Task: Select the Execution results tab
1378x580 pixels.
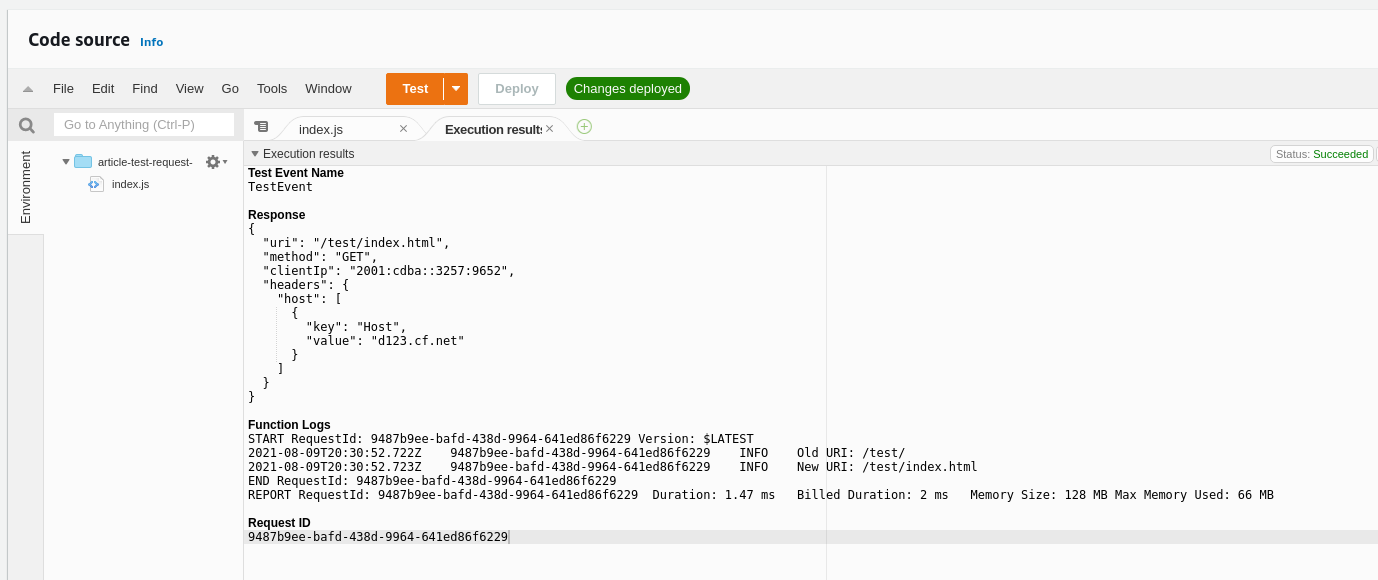Action: pyautogui.click(x=491, y=128)
